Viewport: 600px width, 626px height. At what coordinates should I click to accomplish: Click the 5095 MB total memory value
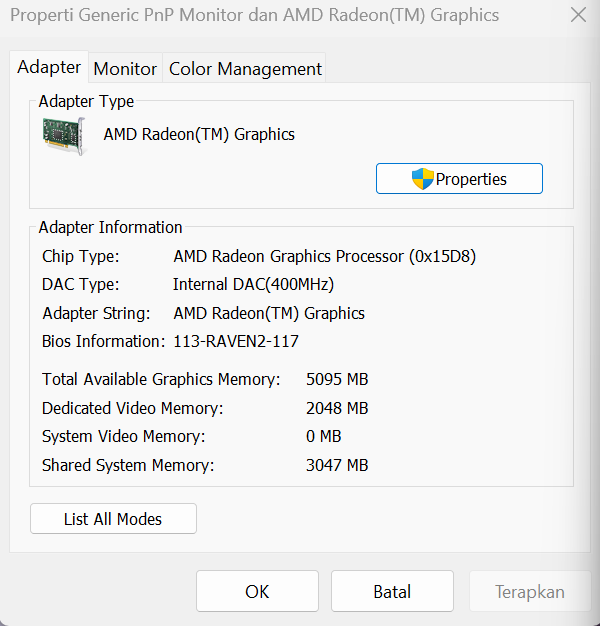tap(337, 379)
